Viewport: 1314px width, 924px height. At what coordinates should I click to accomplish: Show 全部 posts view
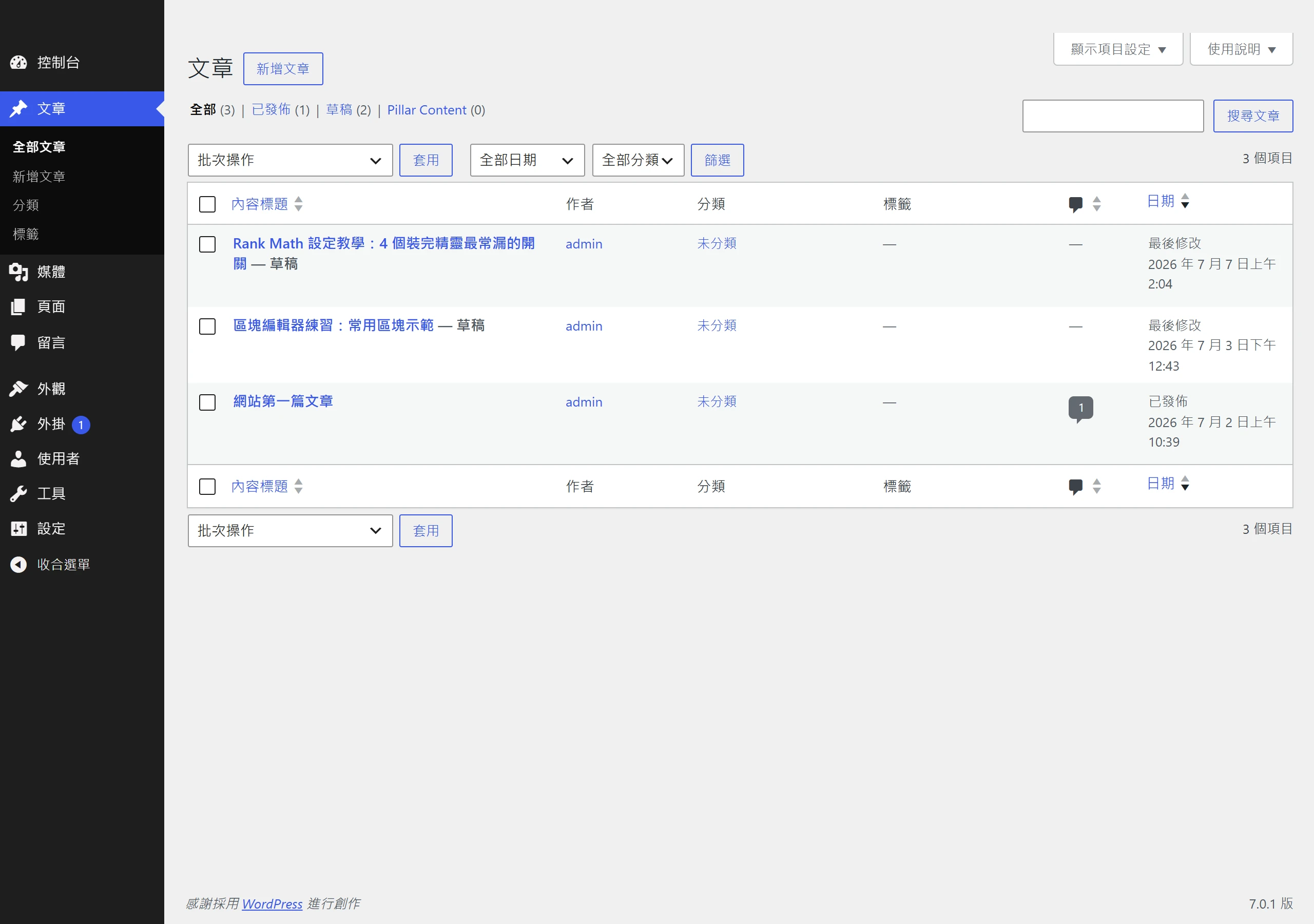(x=203, y=110)
